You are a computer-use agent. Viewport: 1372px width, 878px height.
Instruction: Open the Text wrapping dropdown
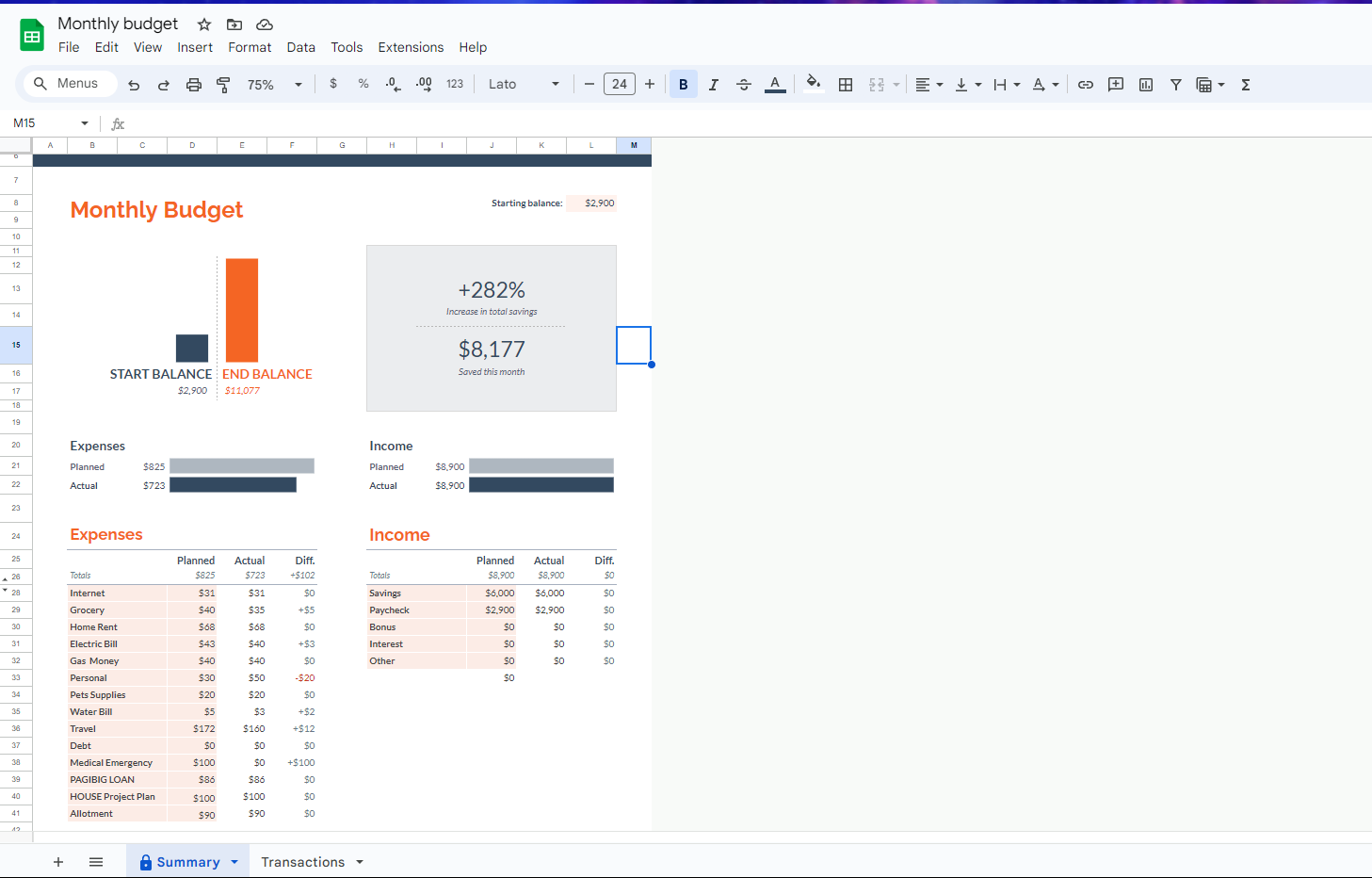(x=1007, y=85)
